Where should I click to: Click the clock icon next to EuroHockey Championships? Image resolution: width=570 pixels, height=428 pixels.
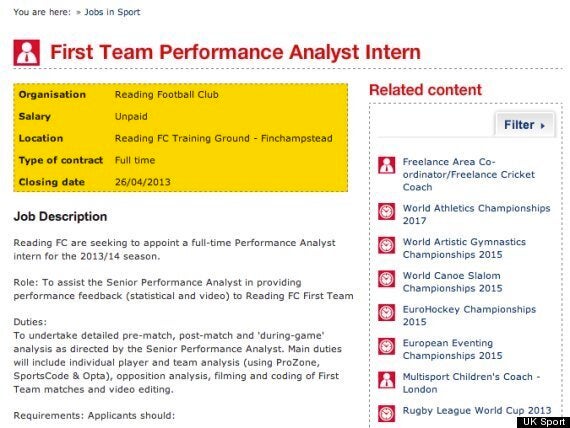(386, 313)
